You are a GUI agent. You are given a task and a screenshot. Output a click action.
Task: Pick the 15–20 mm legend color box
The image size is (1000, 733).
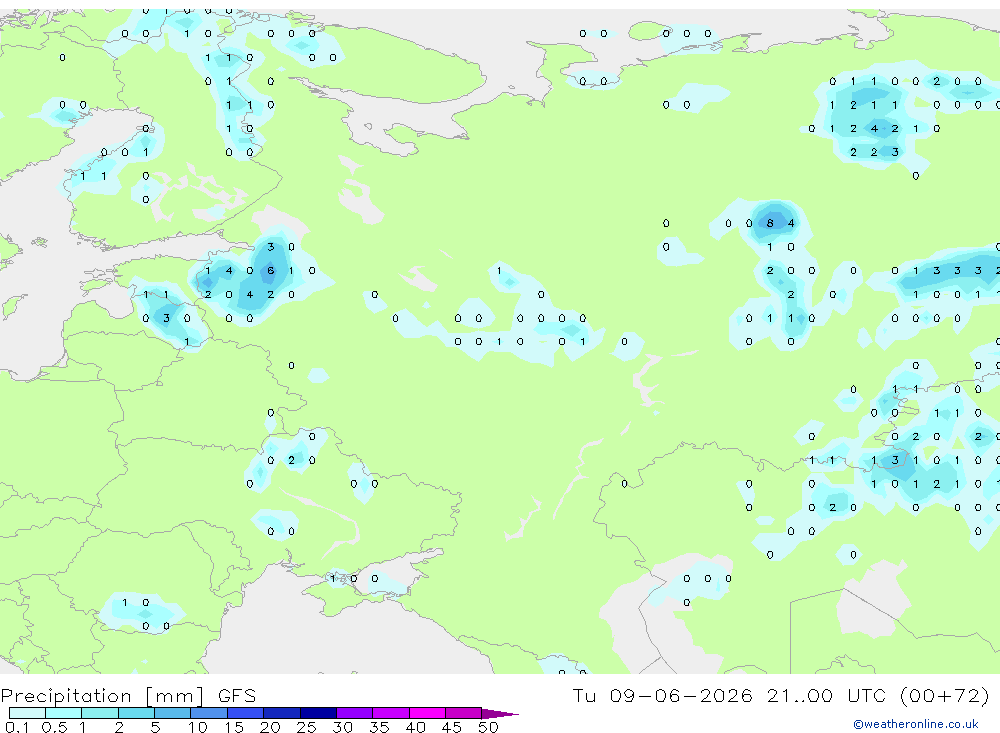pyautogui.click(x=246, y=713)
